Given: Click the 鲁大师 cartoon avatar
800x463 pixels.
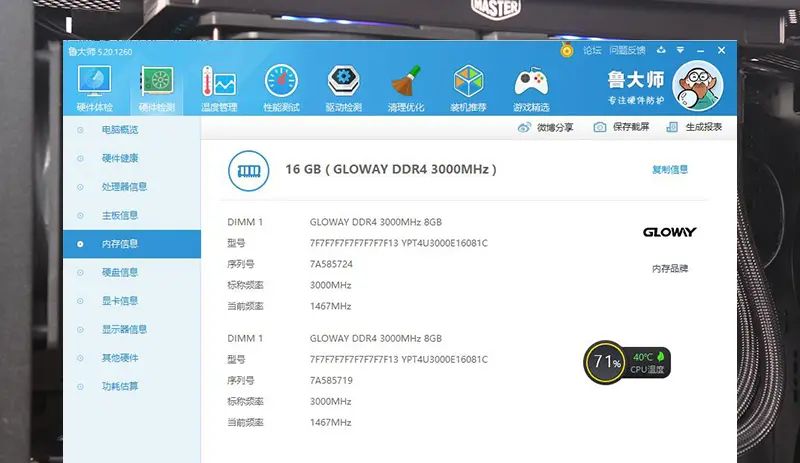Looking at the screenshot, I should point(698,86).
